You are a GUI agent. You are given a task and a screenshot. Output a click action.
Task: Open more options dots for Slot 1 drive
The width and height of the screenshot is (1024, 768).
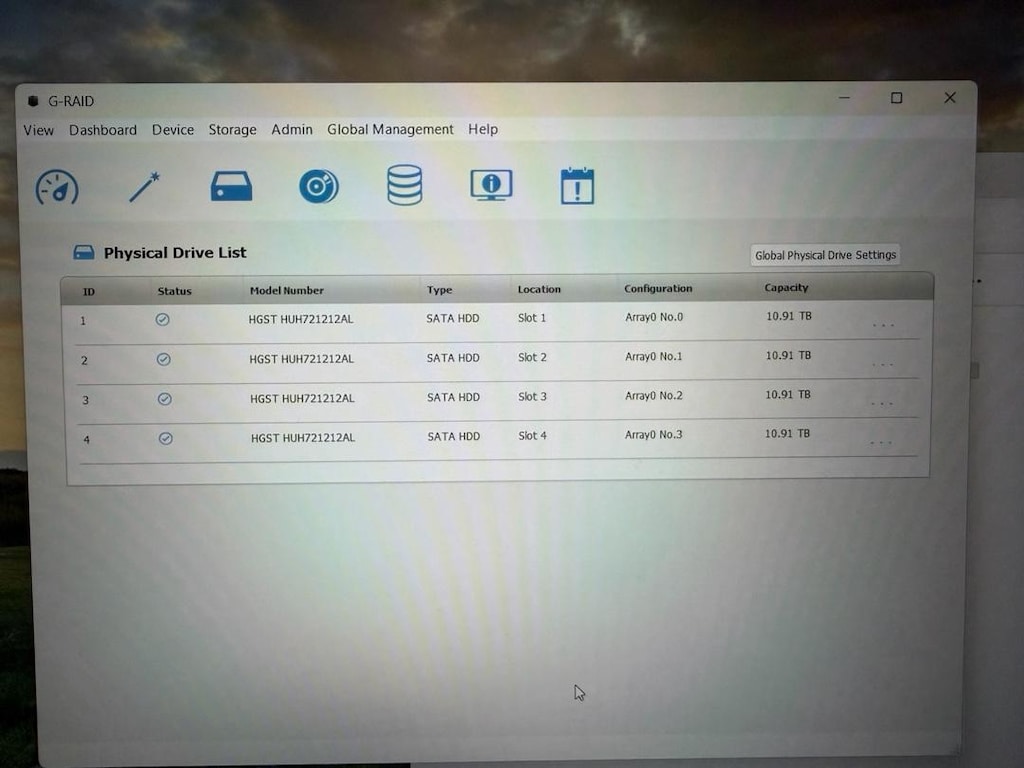tap(883, 325)
